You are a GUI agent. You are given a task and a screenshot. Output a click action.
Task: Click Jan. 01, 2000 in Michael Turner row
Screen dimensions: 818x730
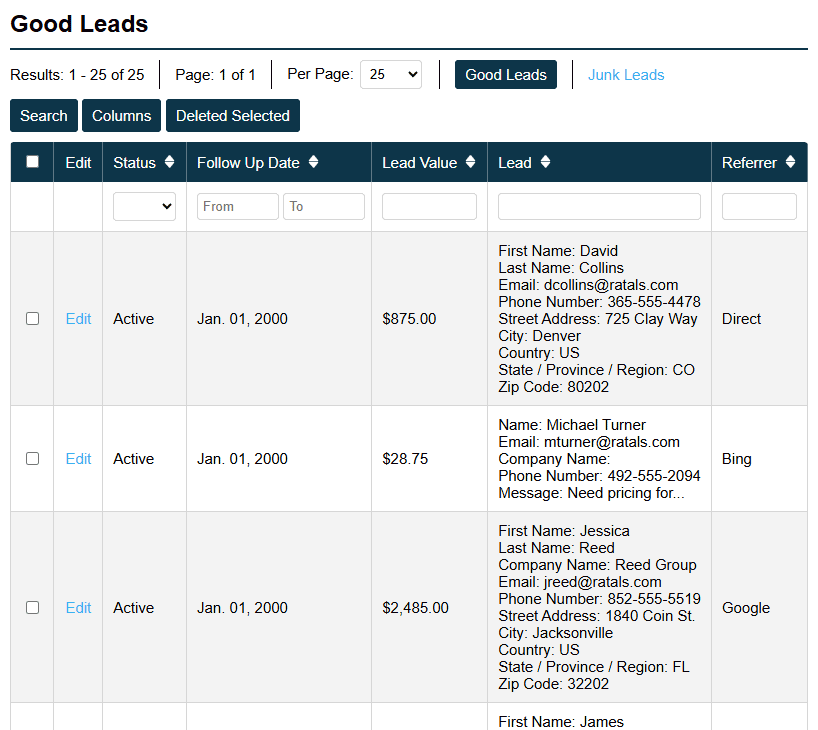242,458
